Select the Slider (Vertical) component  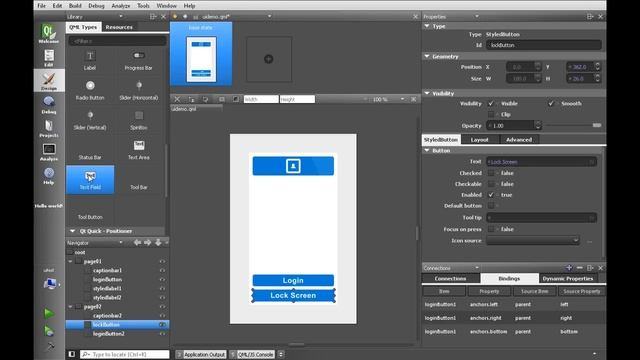click(90, 120)
